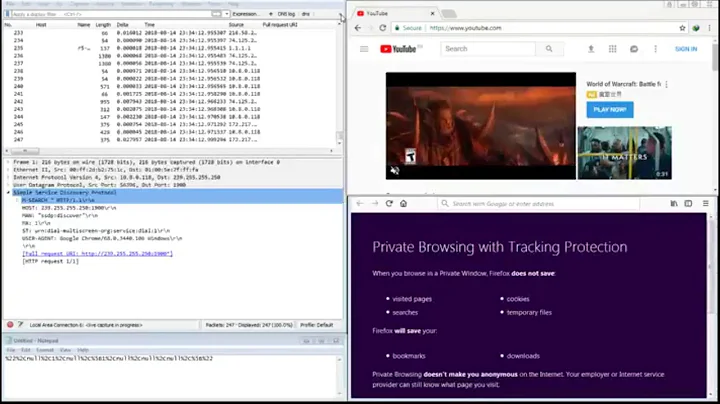
Task: Select packet number 247 in the list
Action: (170, 140)
